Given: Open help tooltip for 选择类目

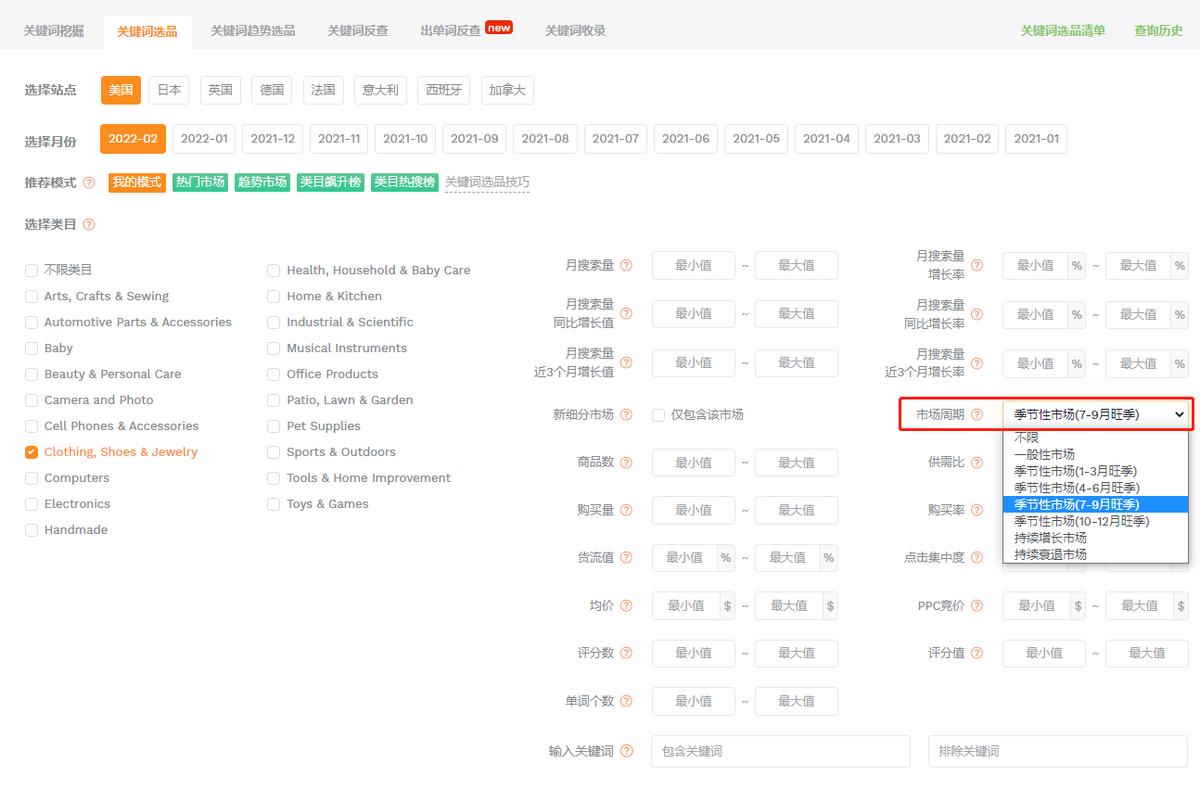Looking at the screenshot, I should coord(90,224).
